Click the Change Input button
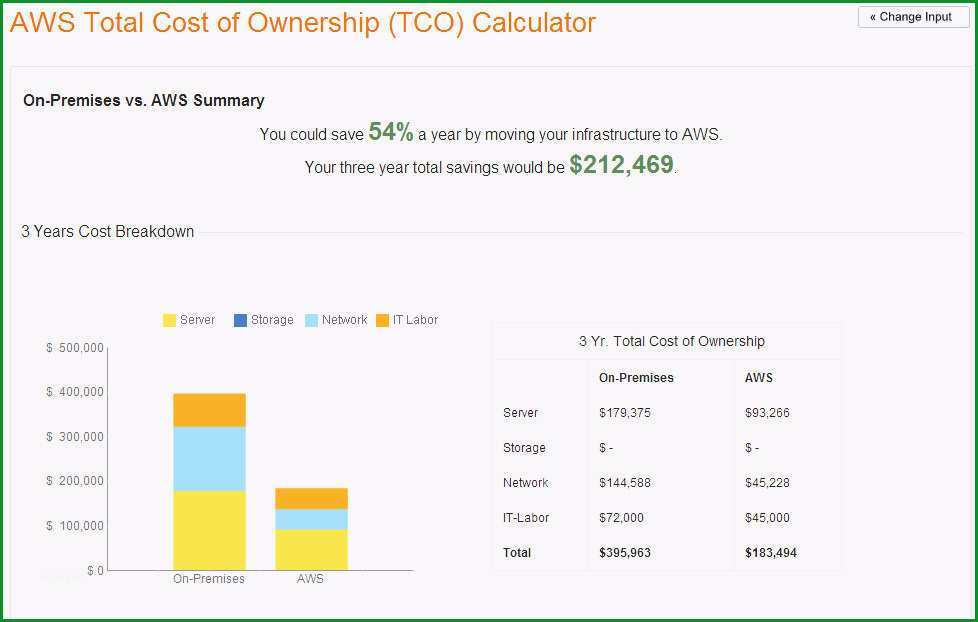The image size is (978, 622). pos(913,17)
